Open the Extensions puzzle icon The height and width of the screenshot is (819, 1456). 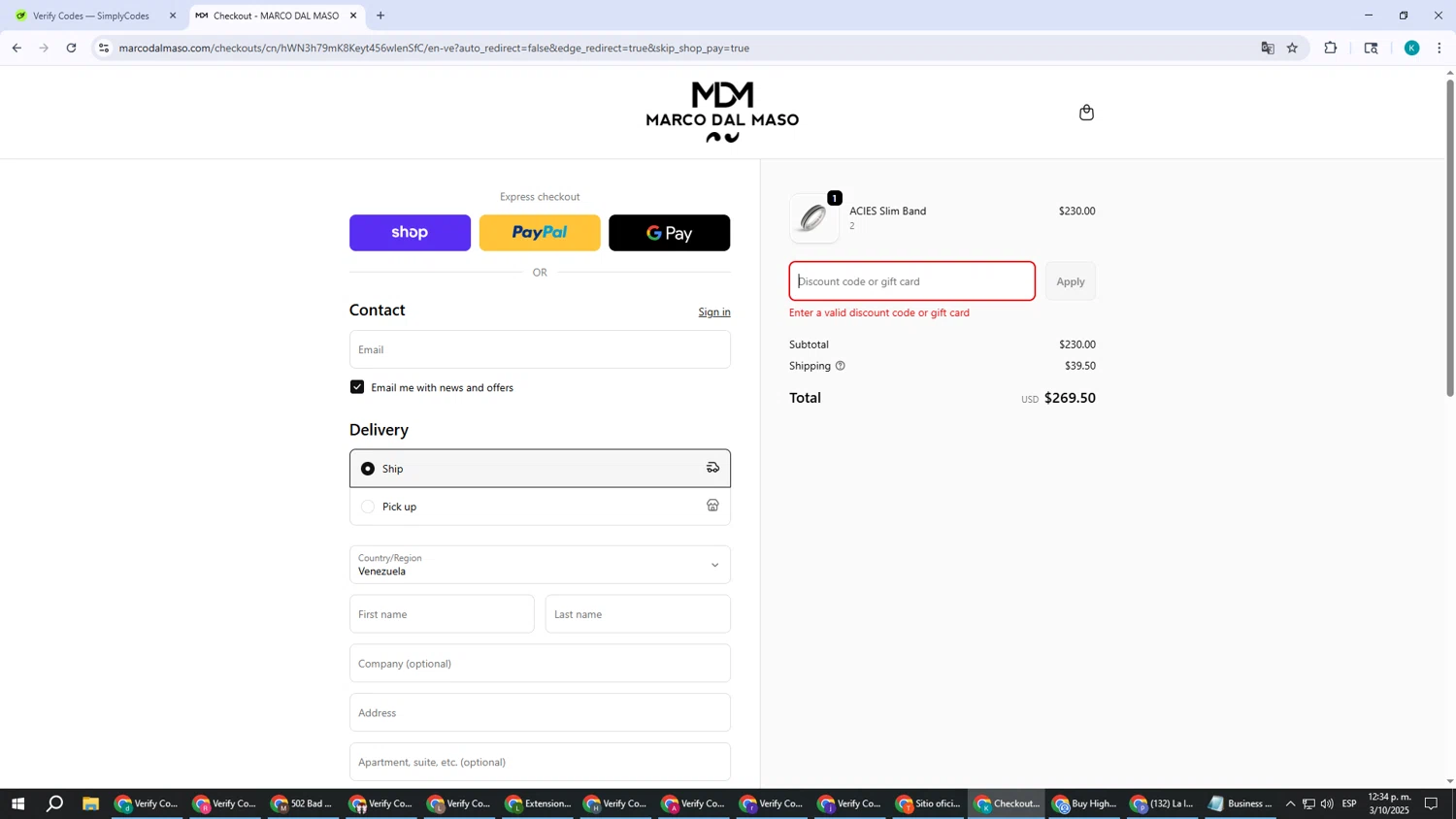[x=1331, y=48]
